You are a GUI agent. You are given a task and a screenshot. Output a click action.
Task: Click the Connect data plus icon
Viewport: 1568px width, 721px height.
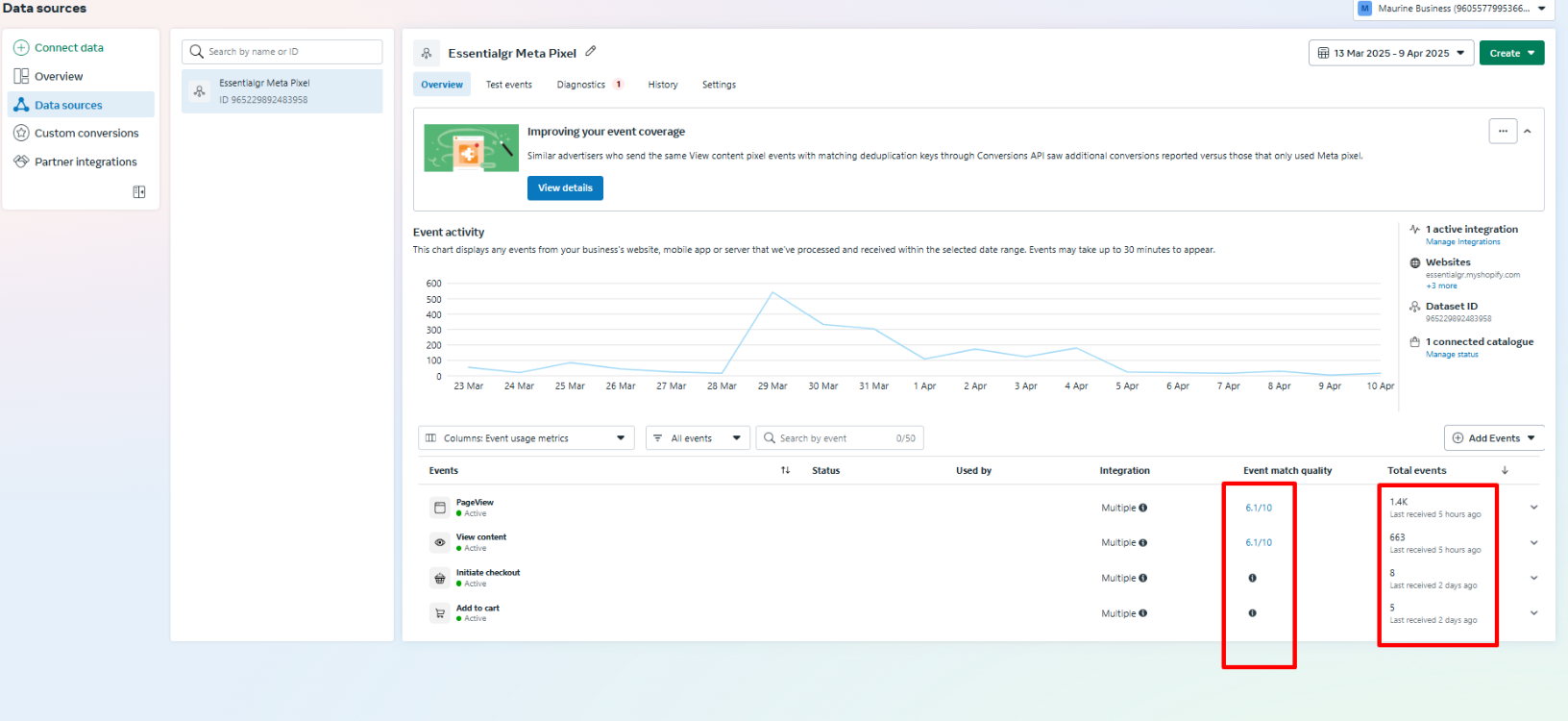tap(21, 47)
